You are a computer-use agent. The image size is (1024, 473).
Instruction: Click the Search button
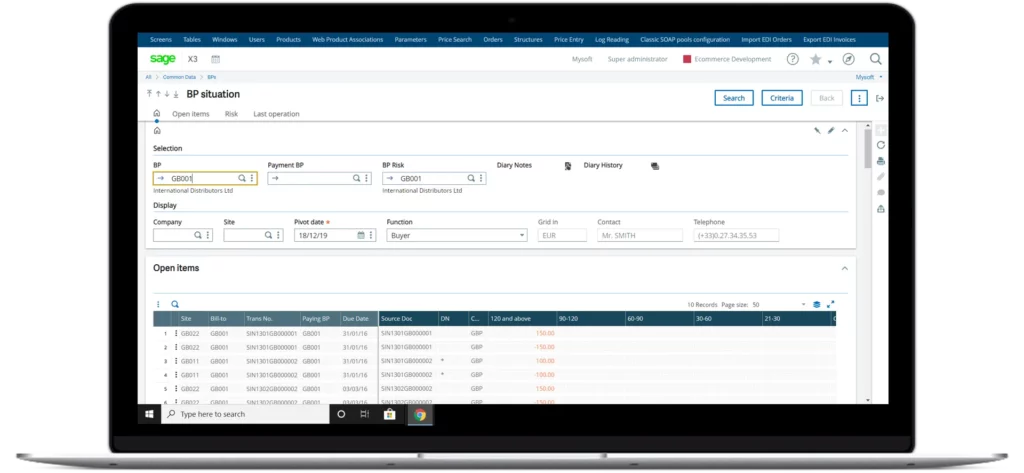[734, 98]
